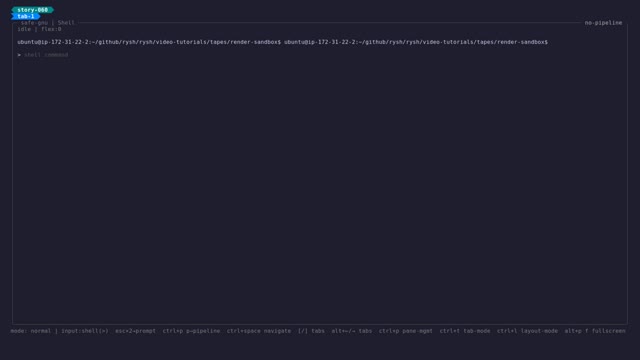This screenshot has height=360, width=640.
Task: Click the prompt arrow before shell command
Action: point(19,55)
